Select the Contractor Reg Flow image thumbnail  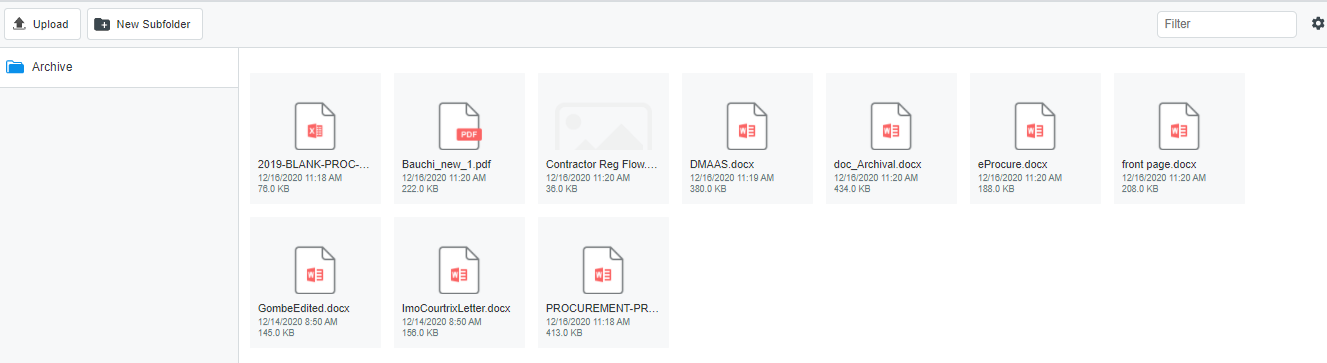point(603,126)
